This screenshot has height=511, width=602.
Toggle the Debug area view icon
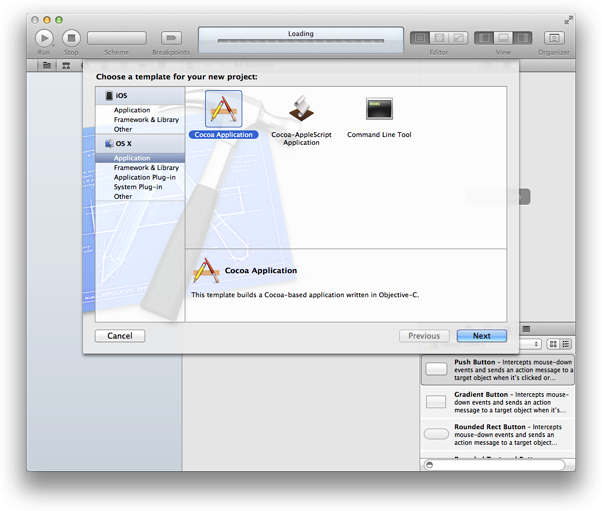tap(503, 38)
